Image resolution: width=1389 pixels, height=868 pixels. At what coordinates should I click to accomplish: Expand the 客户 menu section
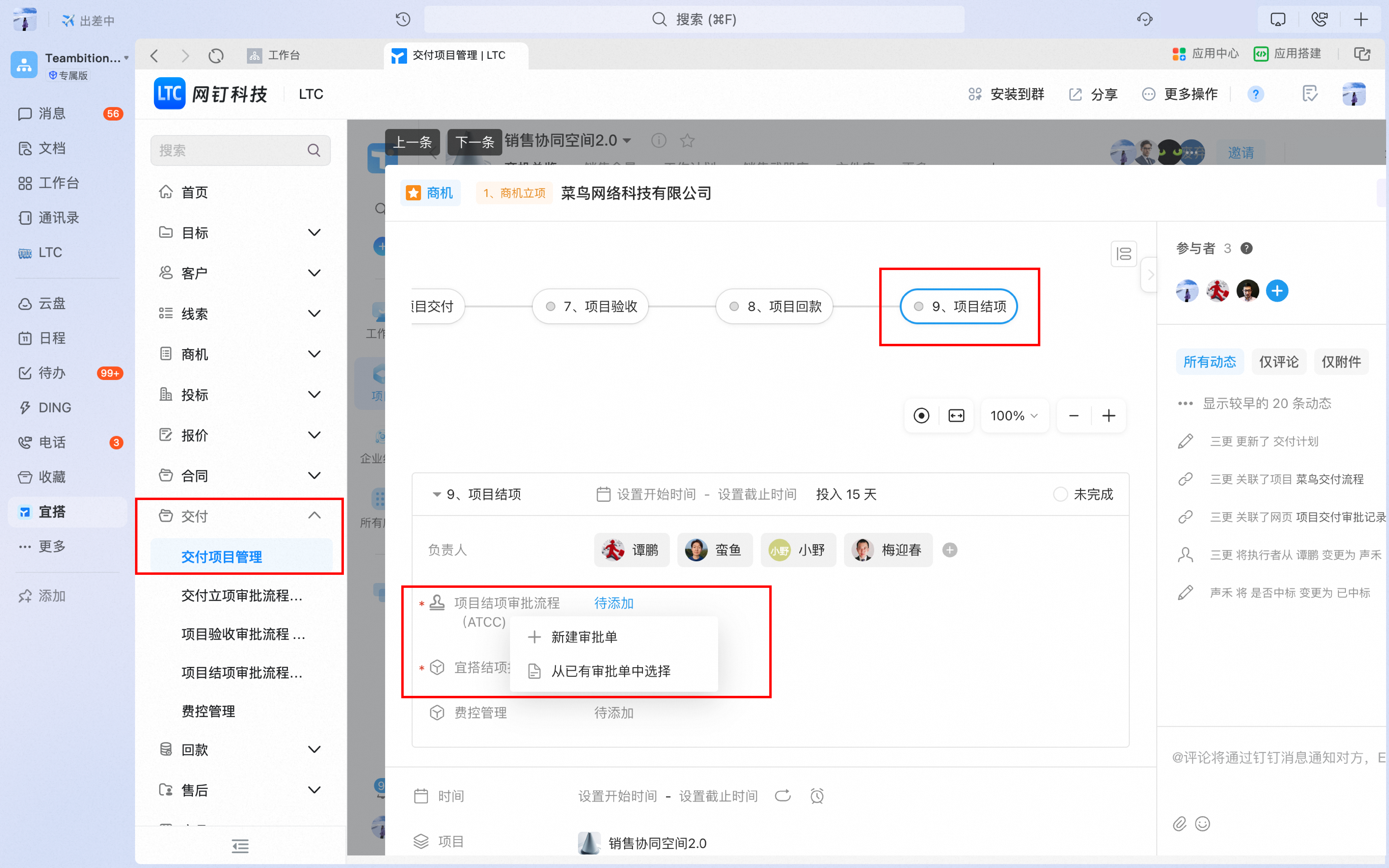pos(240,273)
